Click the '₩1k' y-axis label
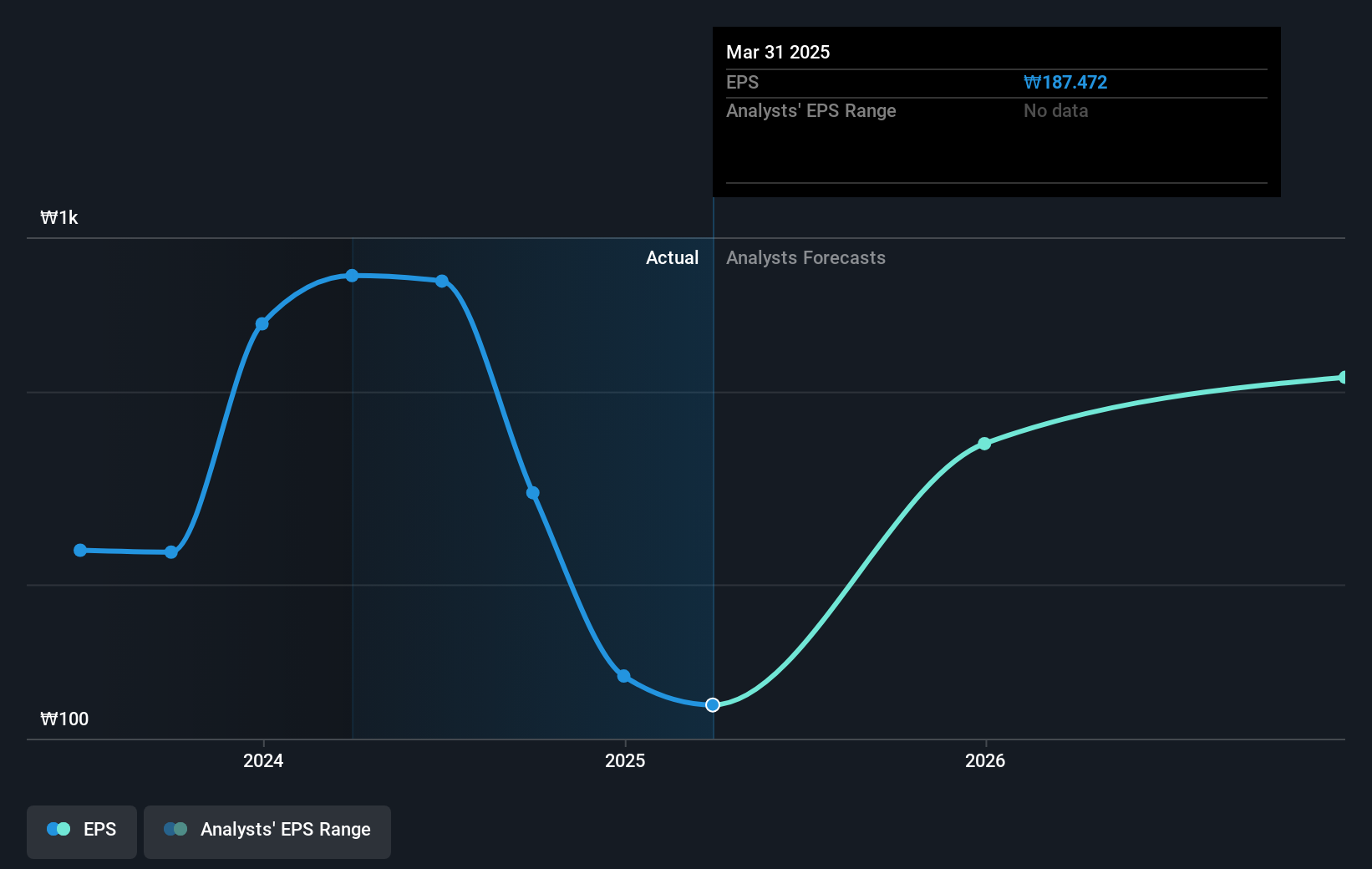 point(59,218)
